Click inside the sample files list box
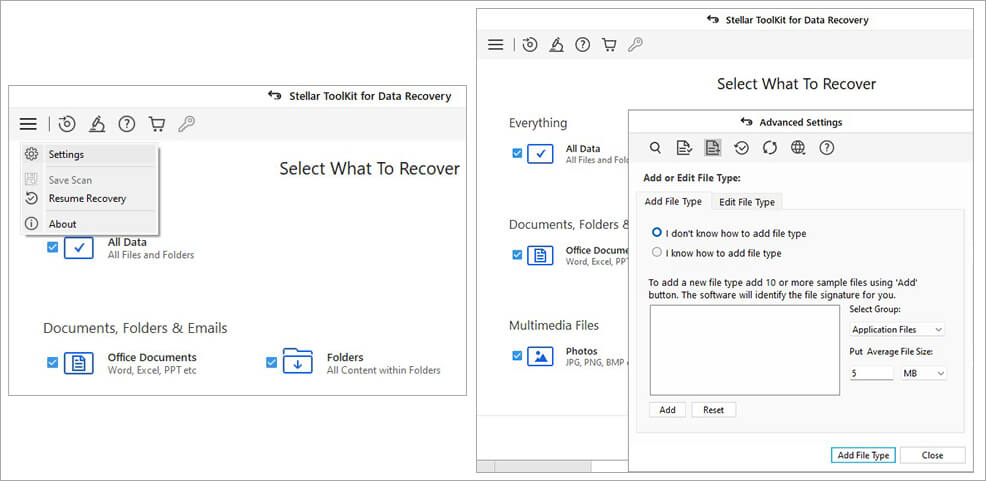 (x=745, y=350)
